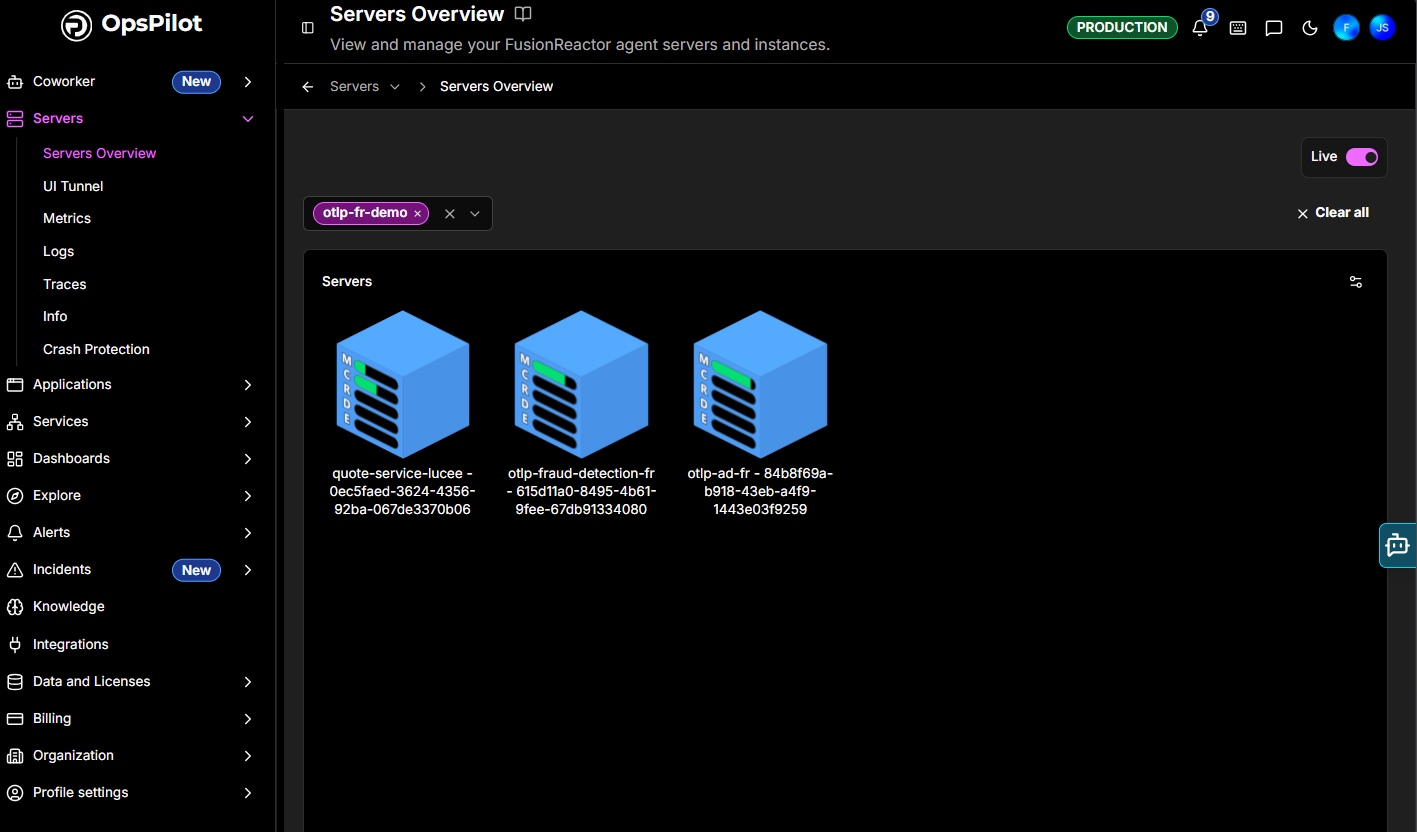Open the Logs page

pyautogui.click(x=59, y=252)
